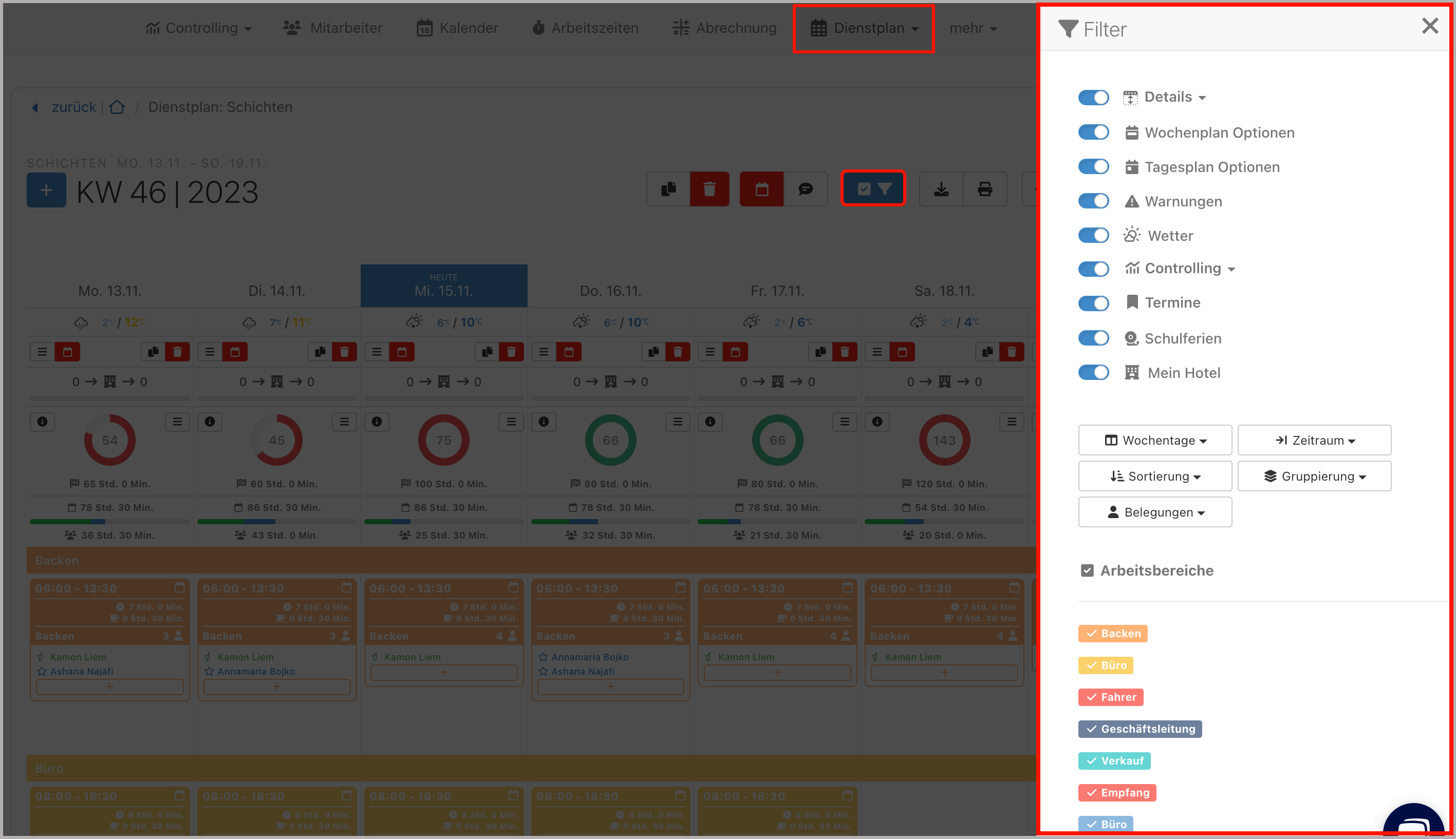Expand the Gruppierung dropdown
This screenshot has height=839, width=1456.
coord(1314,476)
